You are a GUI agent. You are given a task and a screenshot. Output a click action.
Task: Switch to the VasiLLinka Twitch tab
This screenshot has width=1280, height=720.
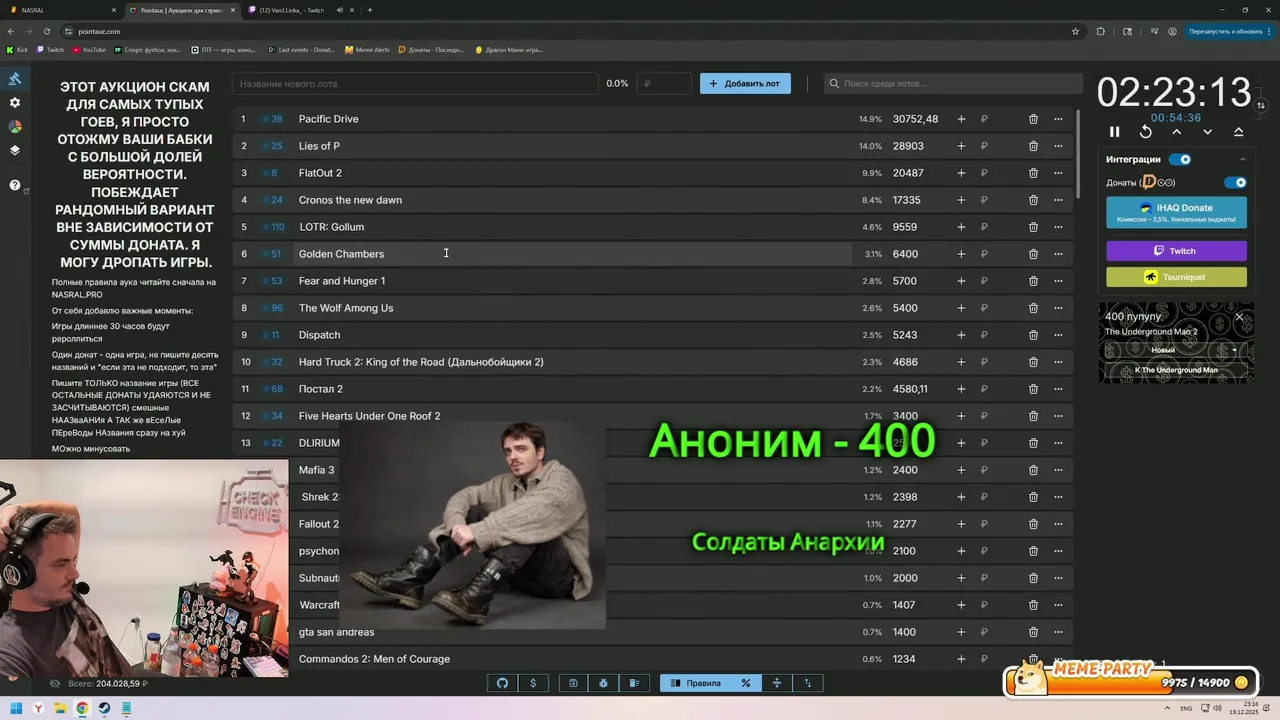300,10
